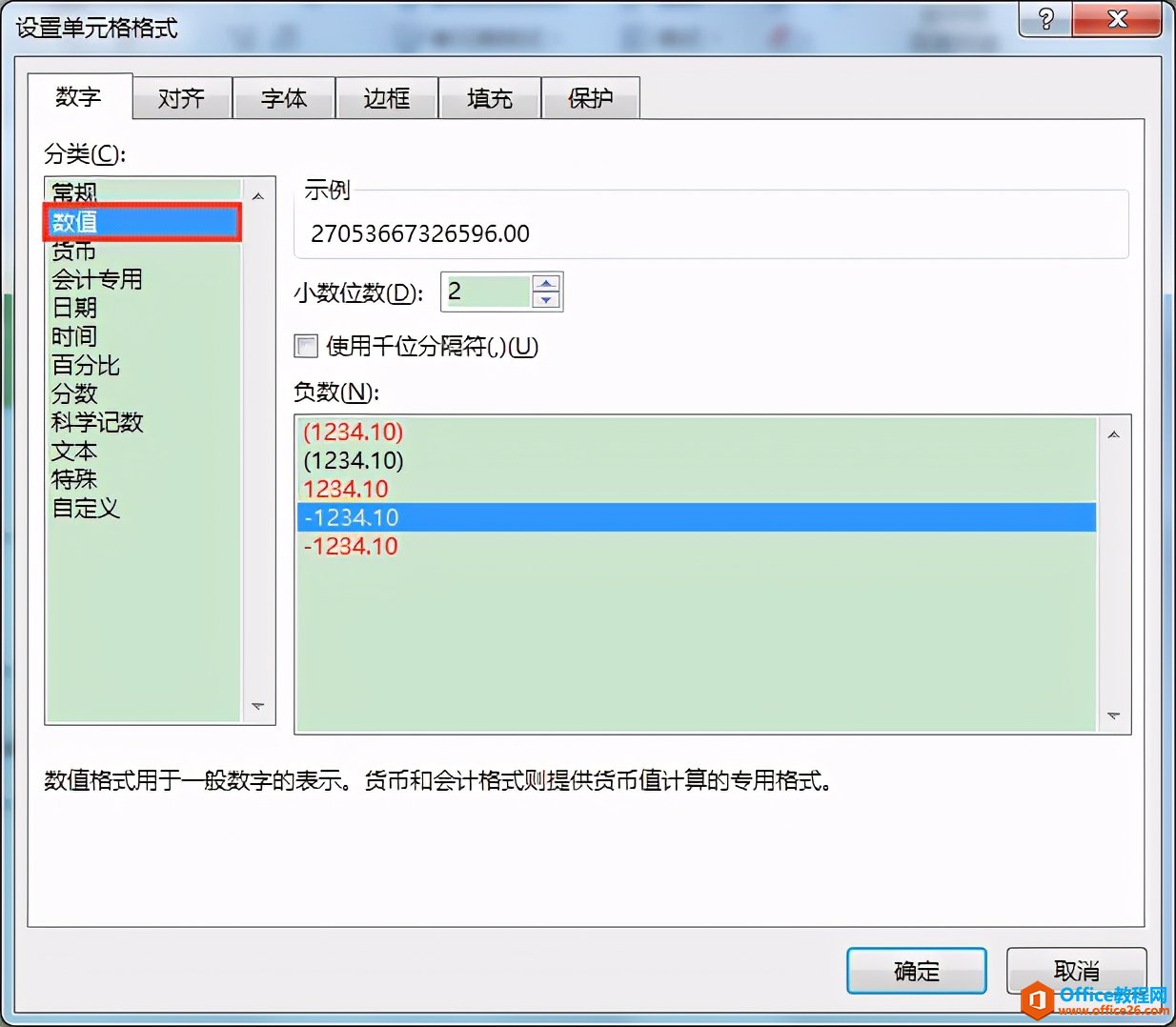
Task: Select 常规 category
Action: (143, 191)
